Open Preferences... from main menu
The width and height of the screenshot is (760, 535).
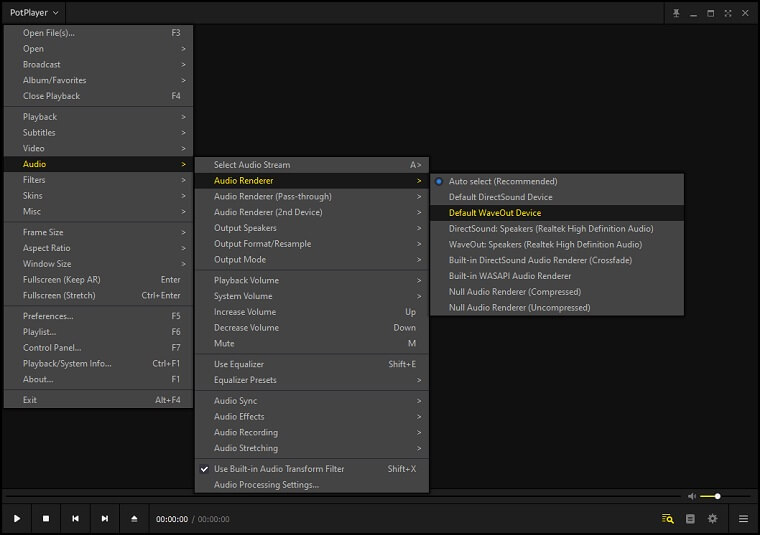(x=98, y=316)
